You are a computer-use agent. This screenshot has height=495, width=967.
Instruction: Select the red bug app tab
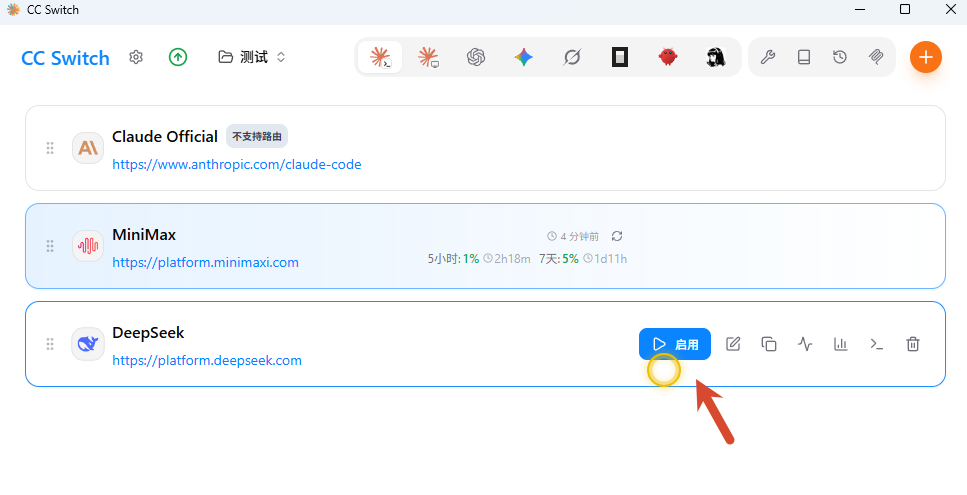tap(668, 57)
